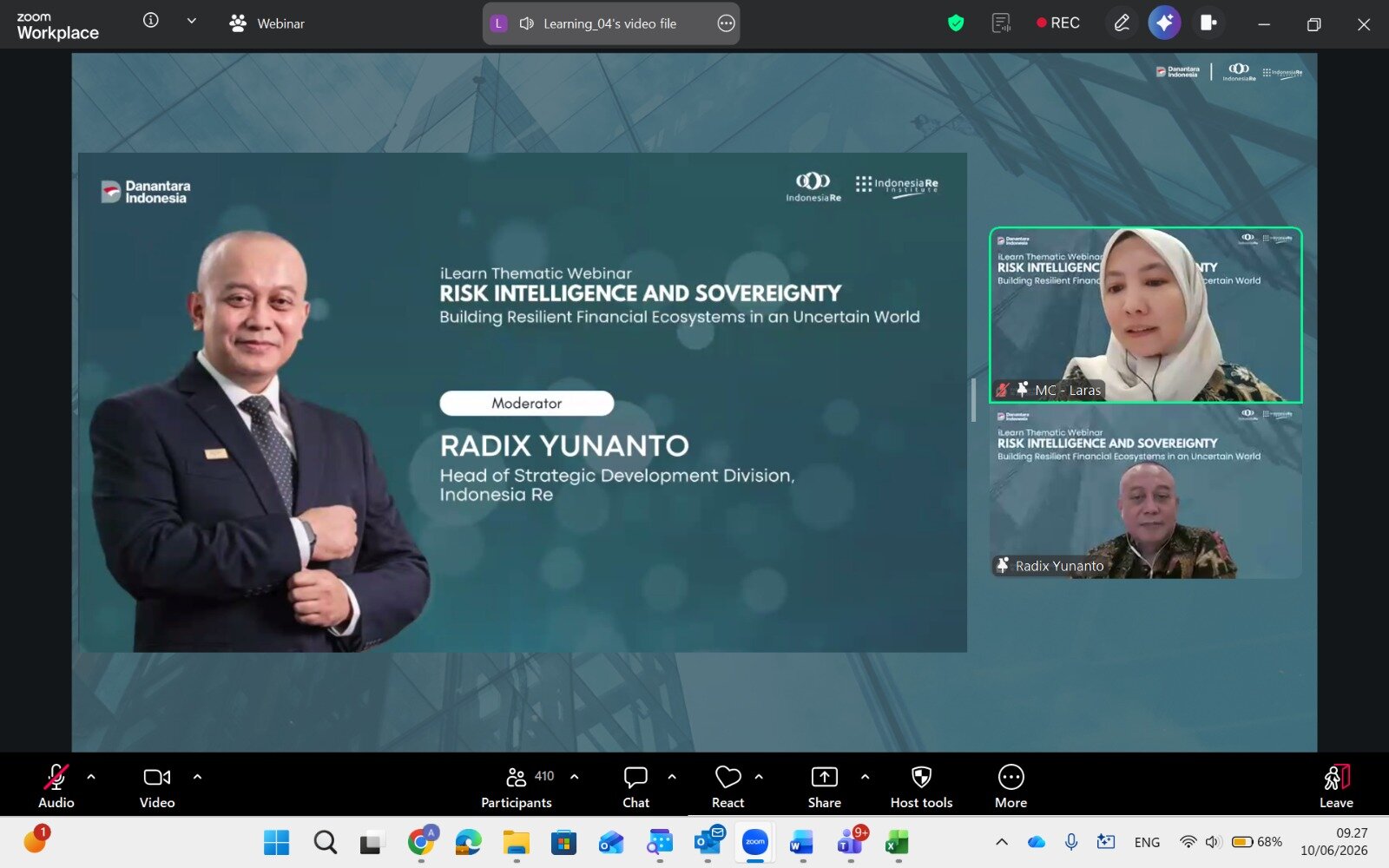Open the More options menu
The height and width of the screenshot is (868, 1389).
1010,786
